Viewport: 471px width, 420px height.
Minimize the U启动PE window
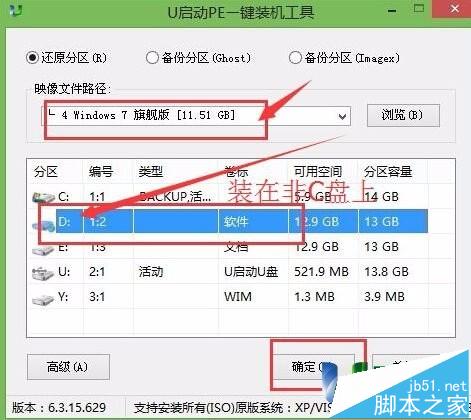(x=392, y=11)
